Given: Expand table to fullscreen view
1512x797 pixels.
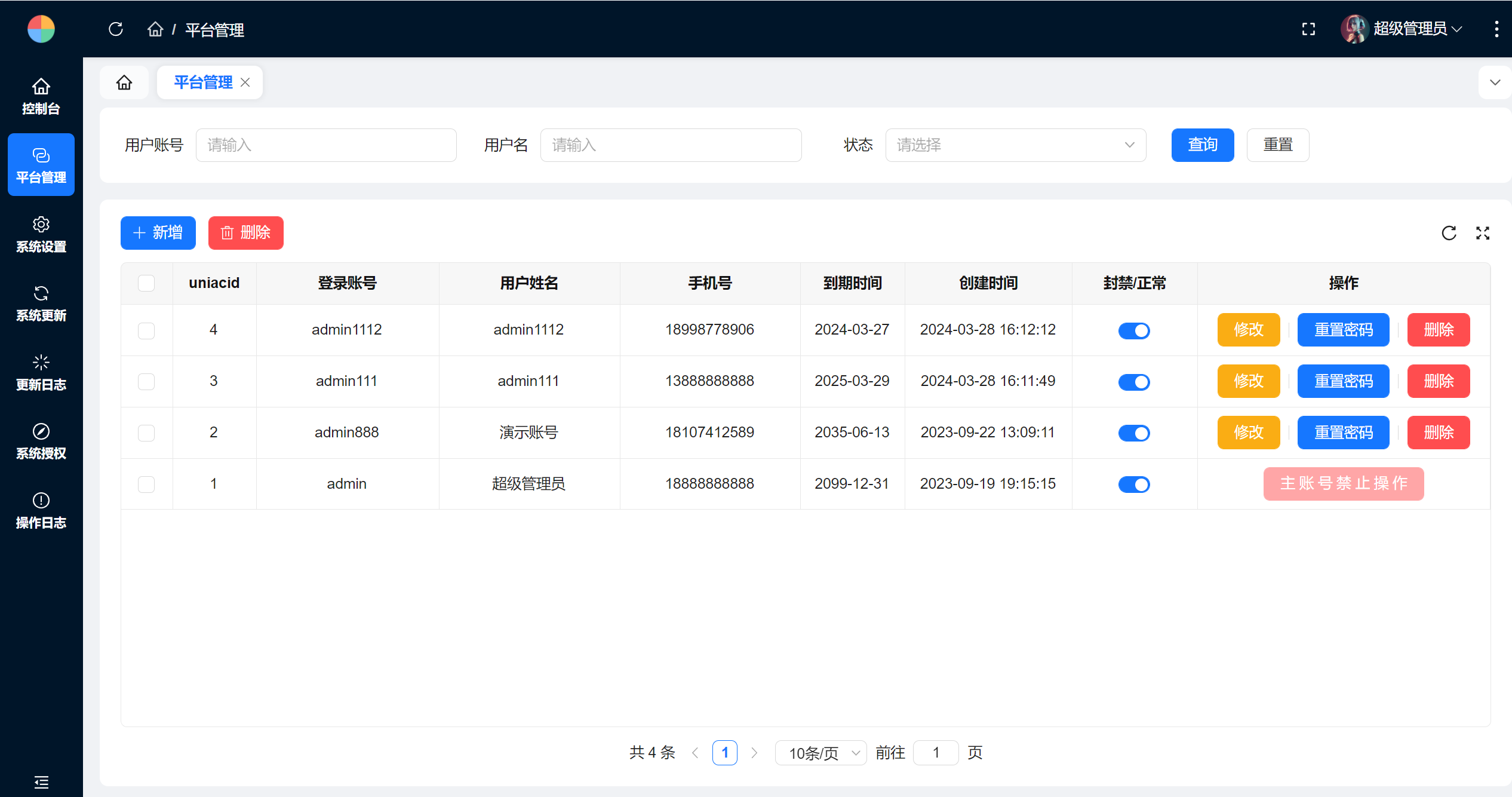Looking at the screenshot, I should [x=1483, y=233].
